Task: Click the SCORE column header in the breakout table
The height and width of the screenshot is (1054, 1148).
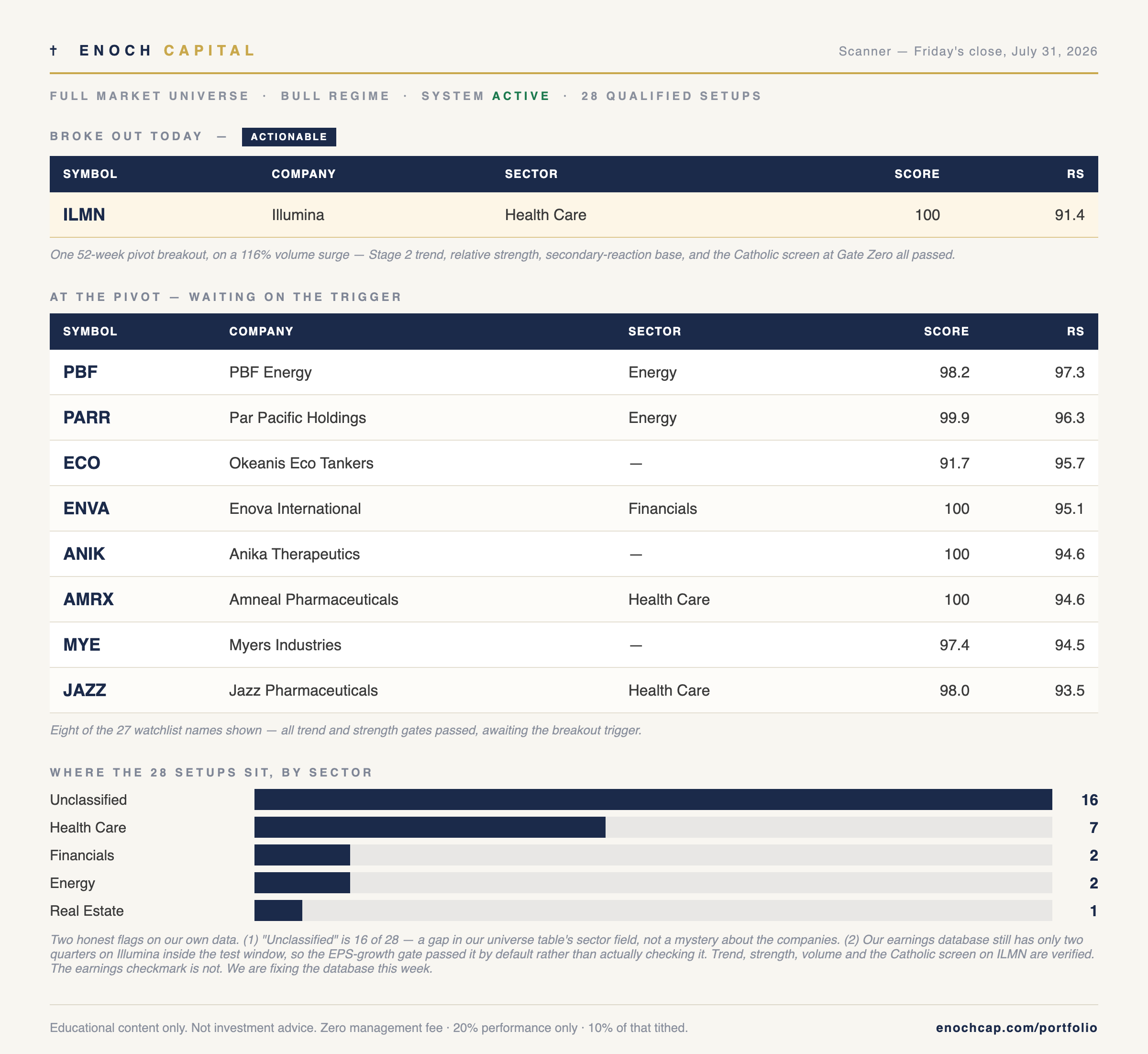Action: point(916,174)
